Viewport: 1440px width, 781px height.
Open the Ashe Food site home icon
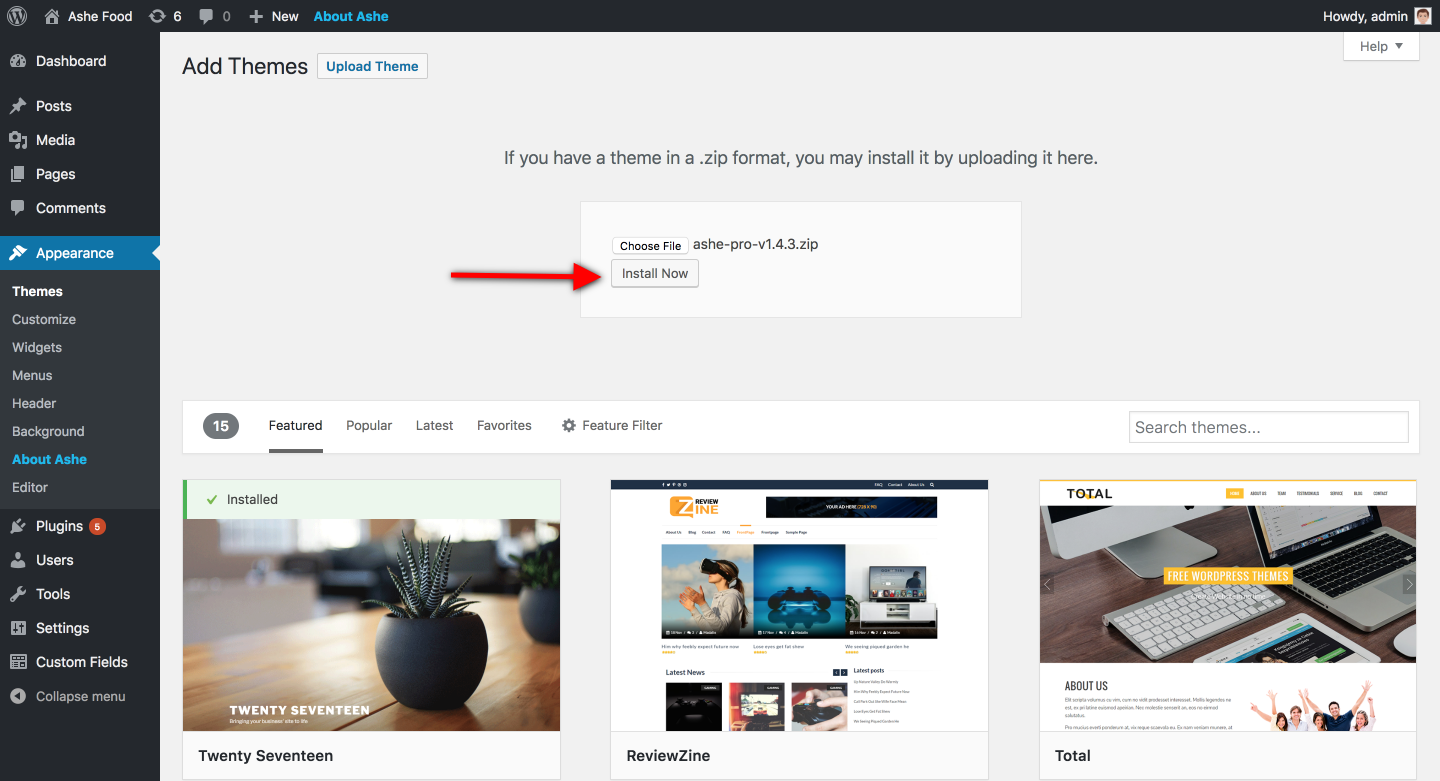click(x=52, y=16)
